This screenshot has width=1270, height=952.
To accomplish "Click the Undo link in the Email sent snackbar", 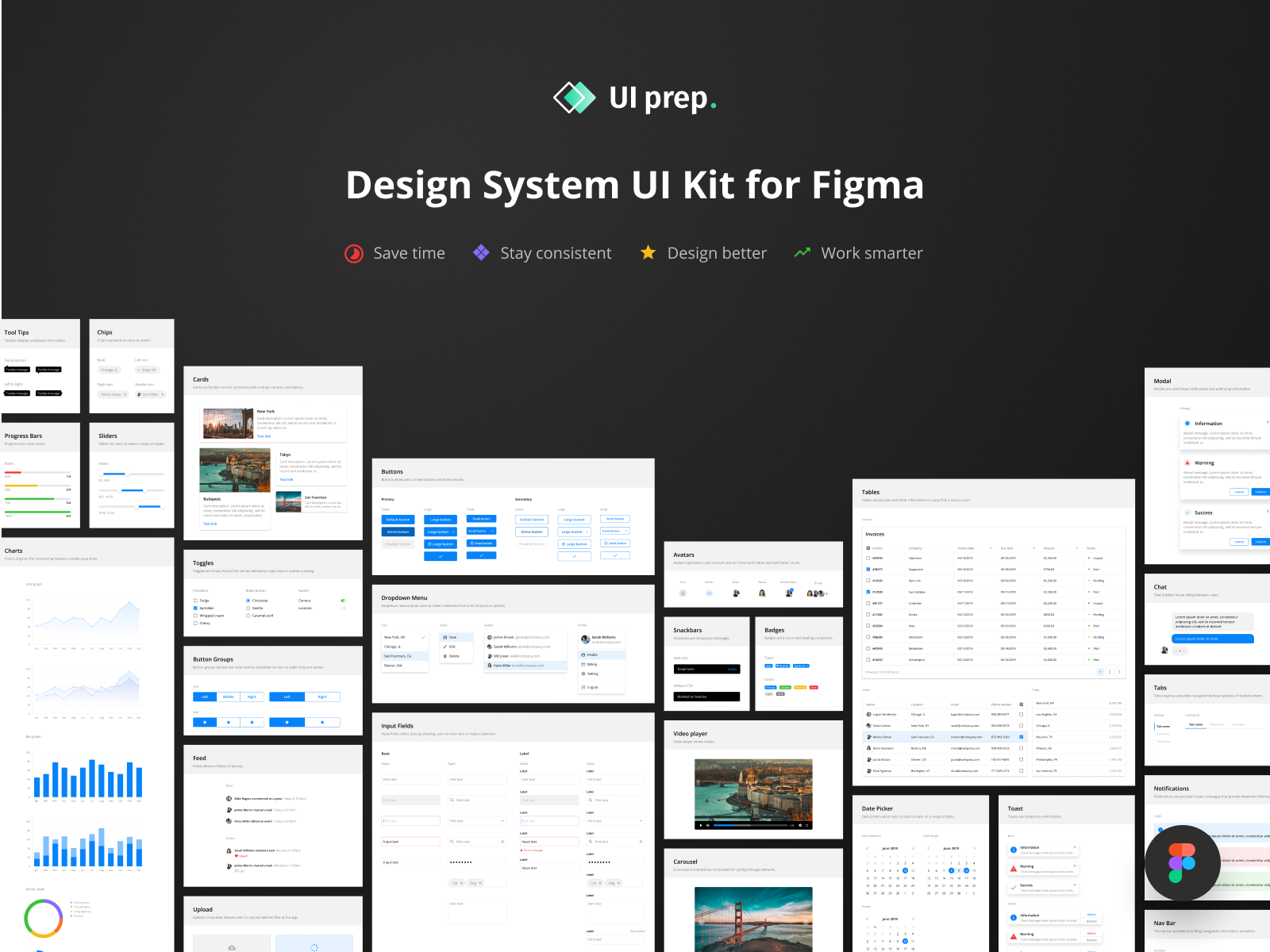I will 732,669.
